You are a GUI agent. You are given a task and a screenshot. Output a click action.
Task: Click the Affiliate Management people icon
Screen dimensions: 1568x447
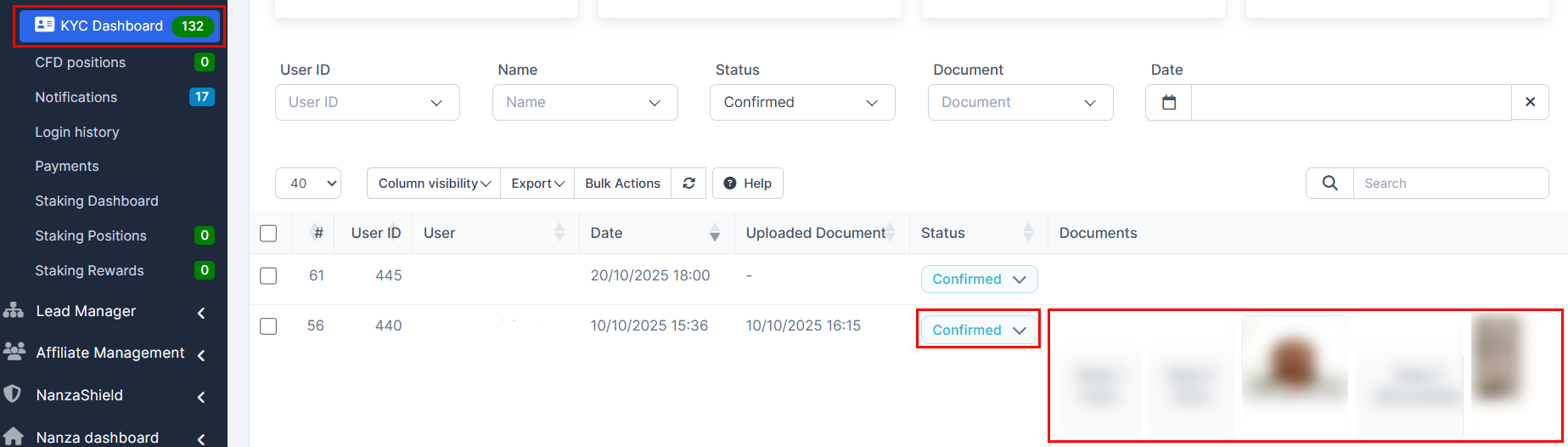pos(14,352)
